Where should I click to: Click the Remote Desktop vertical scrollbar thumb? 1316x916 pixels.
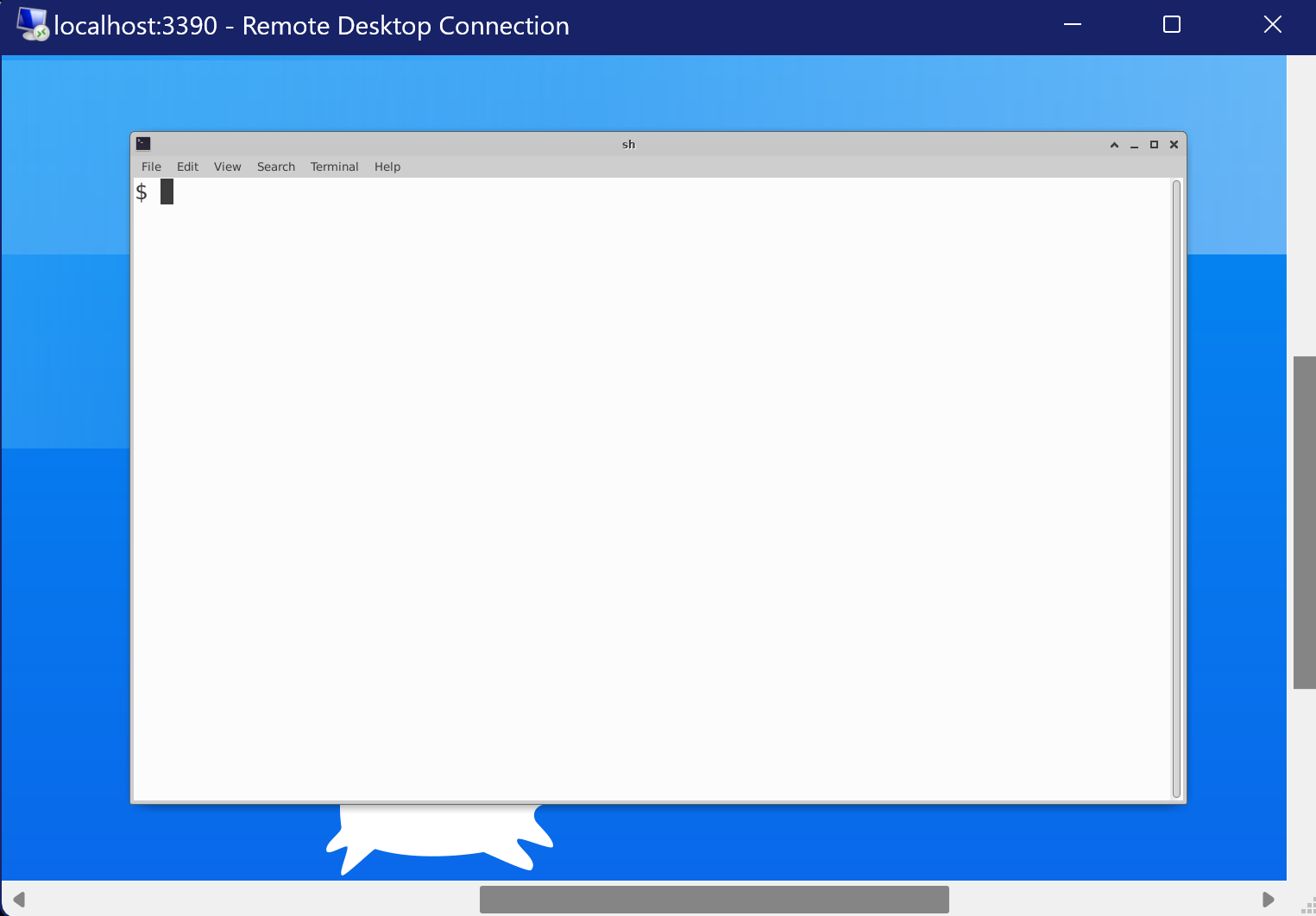pyautogui.click(x=1304, y=522)
